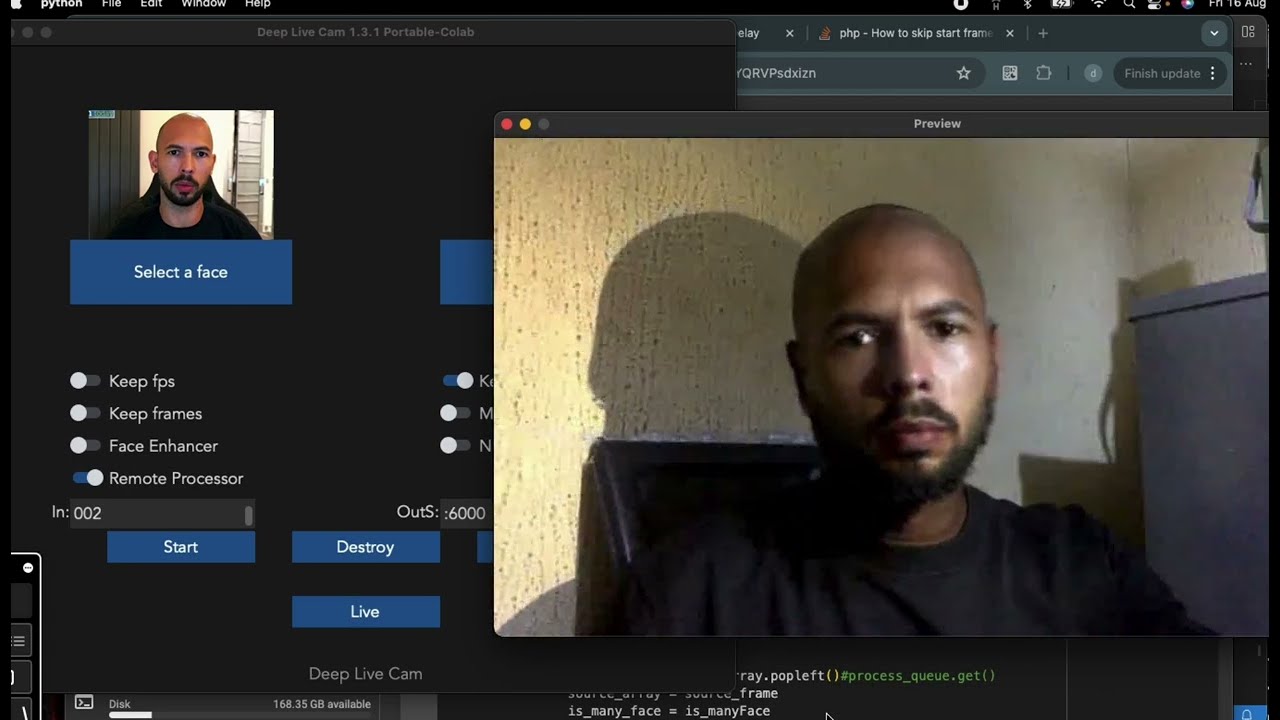This screenshot has width=1280, height=720.
Task: Close the Preview window
Action: (507, 124)
